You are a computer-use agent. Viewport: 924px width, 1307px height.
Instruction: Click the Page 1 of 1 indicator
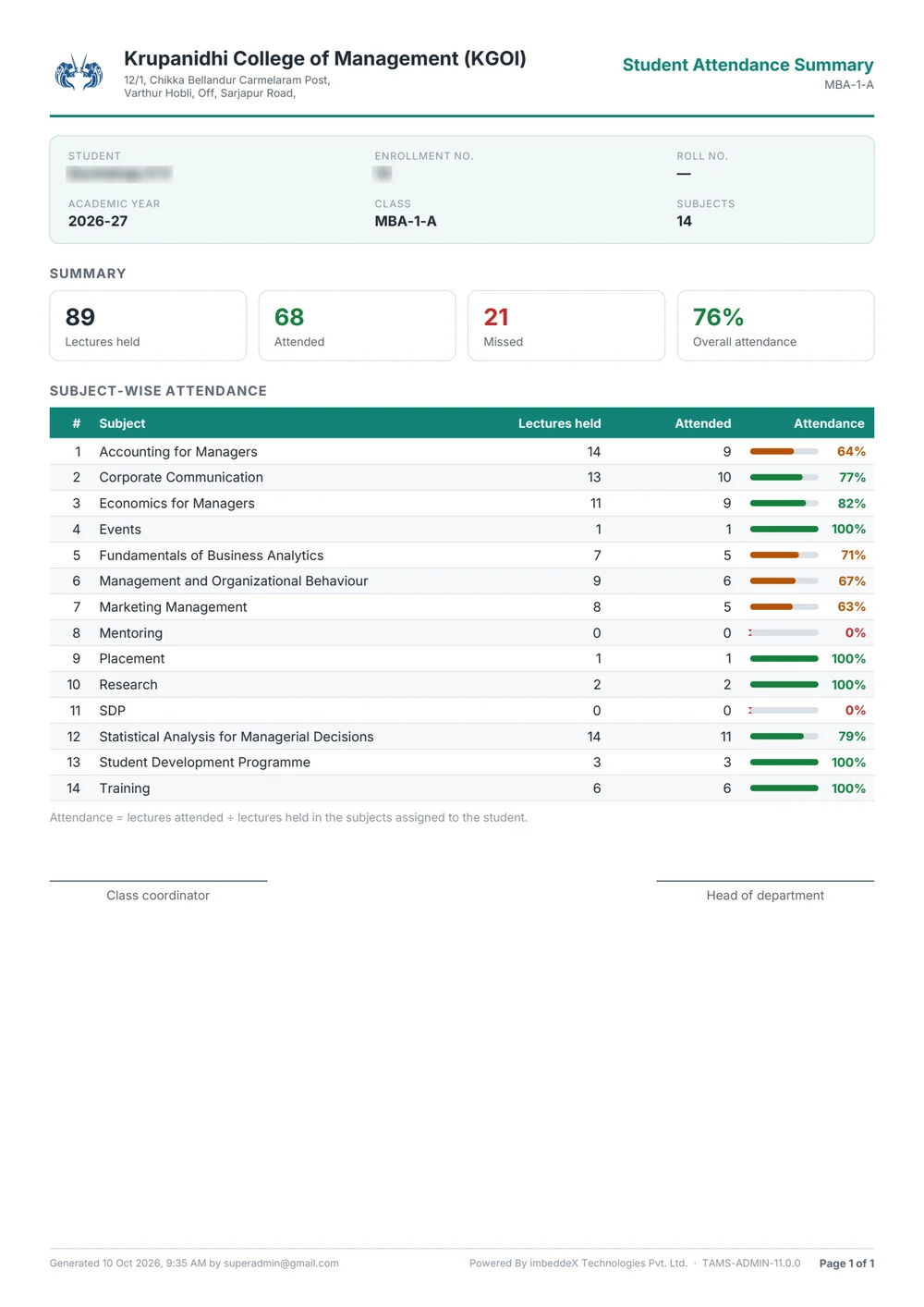pos(846,1264)
